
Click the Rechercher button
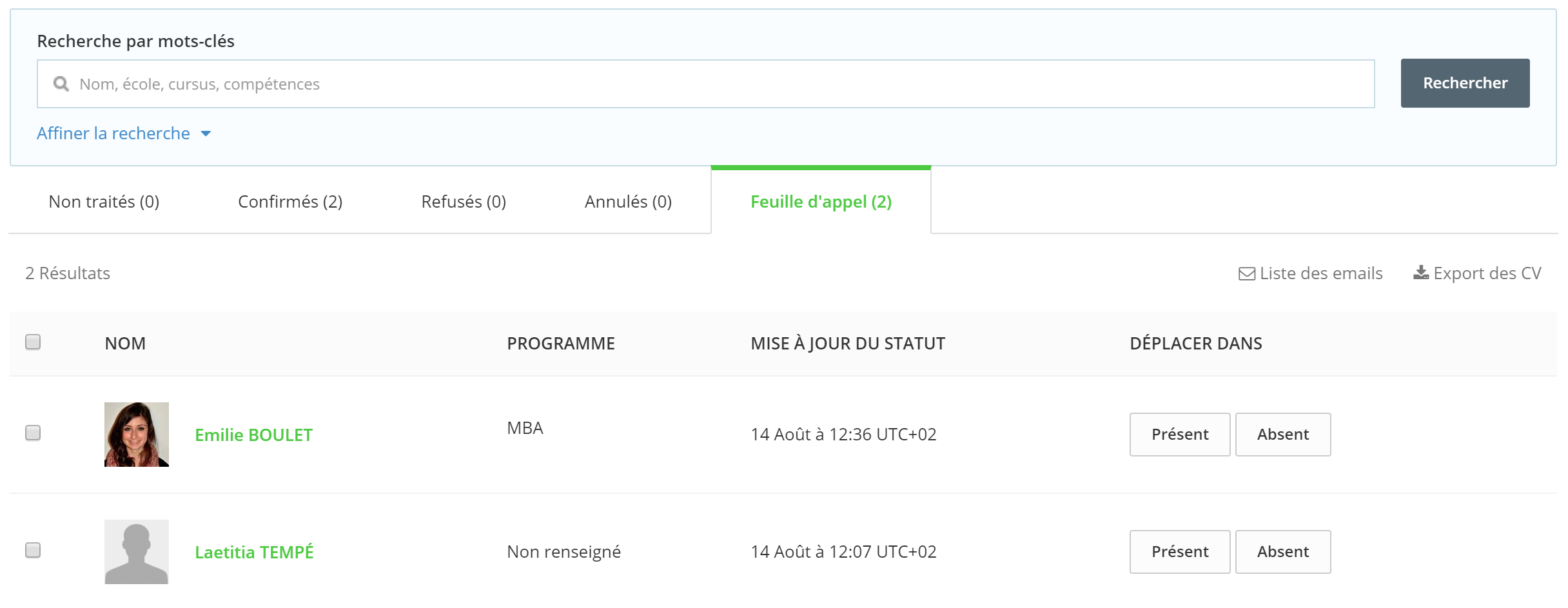pos(1465,83)
